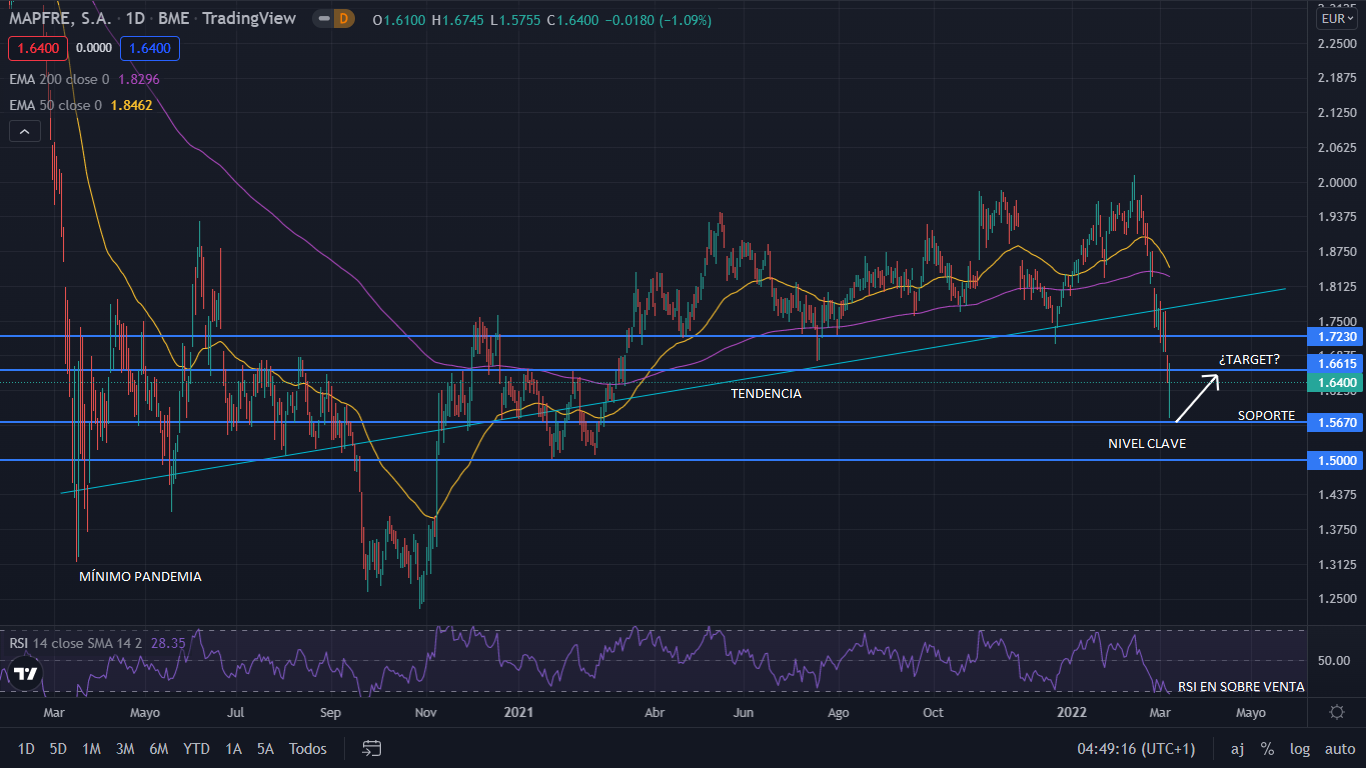
Task: Click the white target arrow drawing
Action: pos(1197,397)
